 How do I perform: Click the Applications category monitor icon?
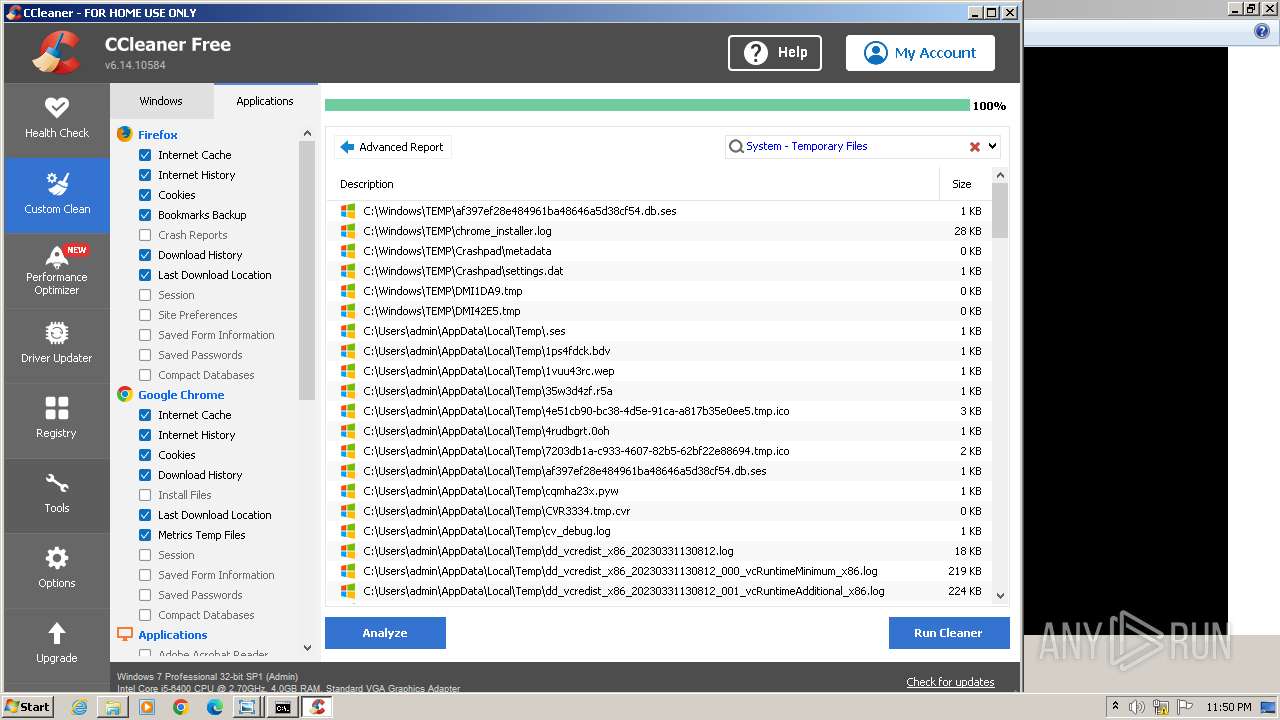click(125, 634)
